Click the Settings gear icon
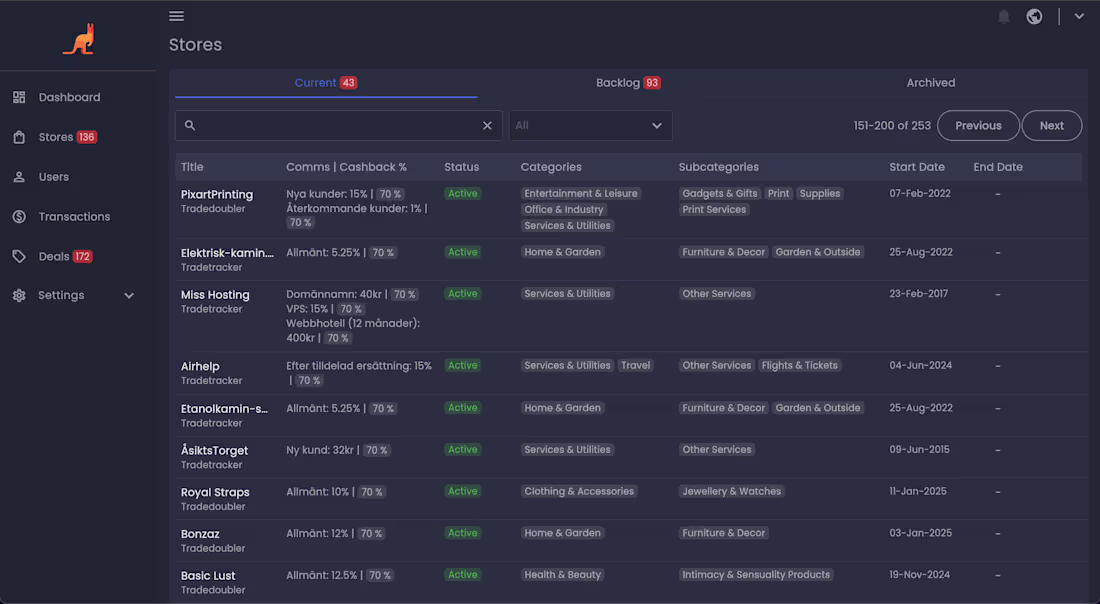Image resolution: width=1100 pixels, height=604 pixels. [19, 295]
